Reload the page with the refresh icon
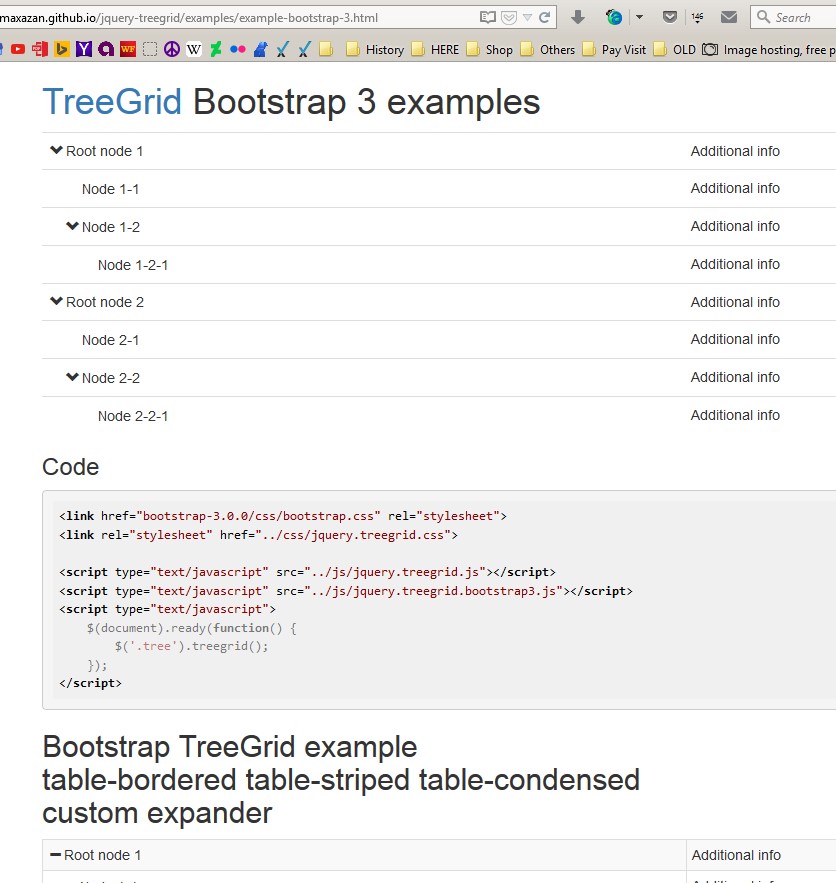Screen dimensions: 836x883 (x=544, y=17)
